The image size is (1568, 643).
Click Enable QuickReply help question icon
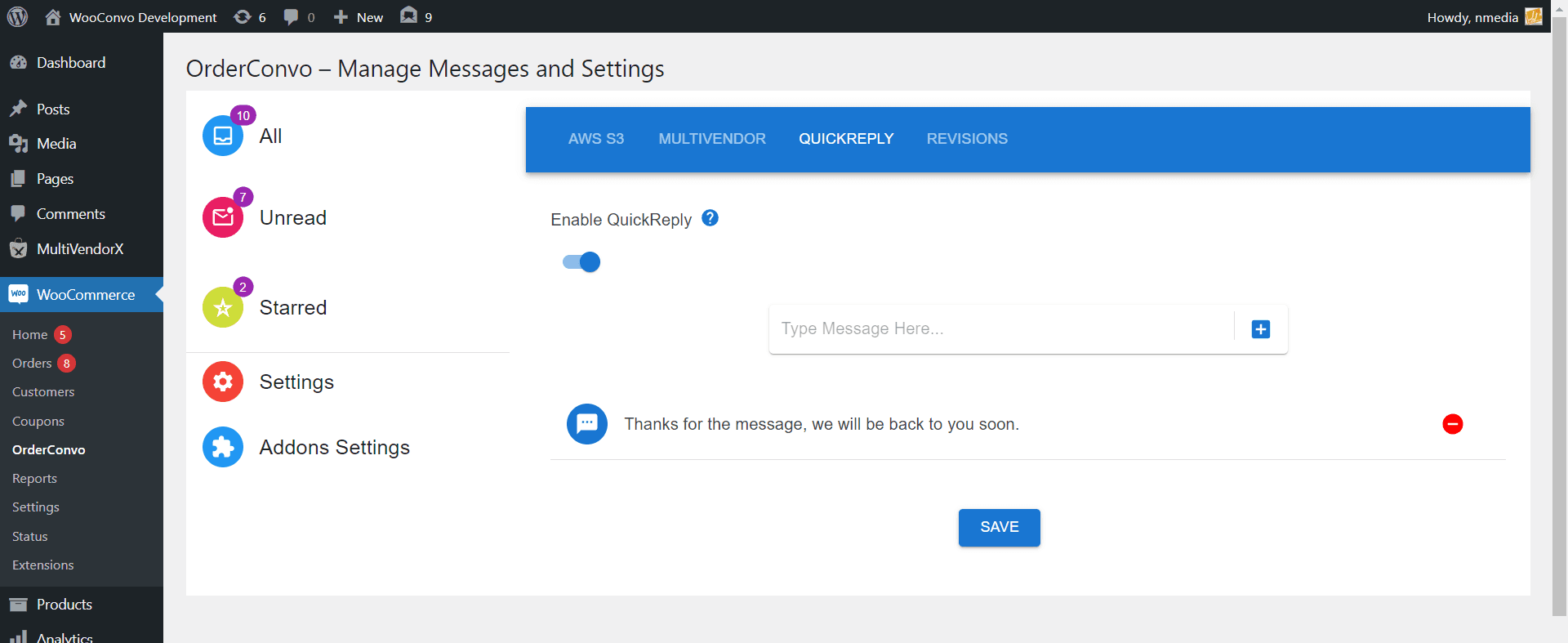coord(710,218)
